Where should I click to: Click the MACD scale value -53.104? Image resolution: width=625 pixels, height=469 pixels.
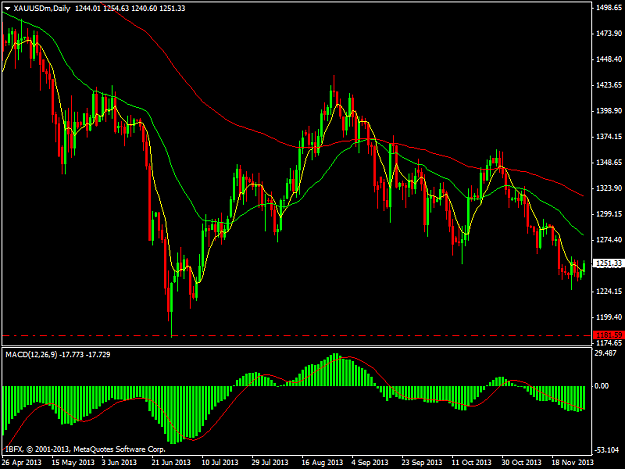coord(607,450)
